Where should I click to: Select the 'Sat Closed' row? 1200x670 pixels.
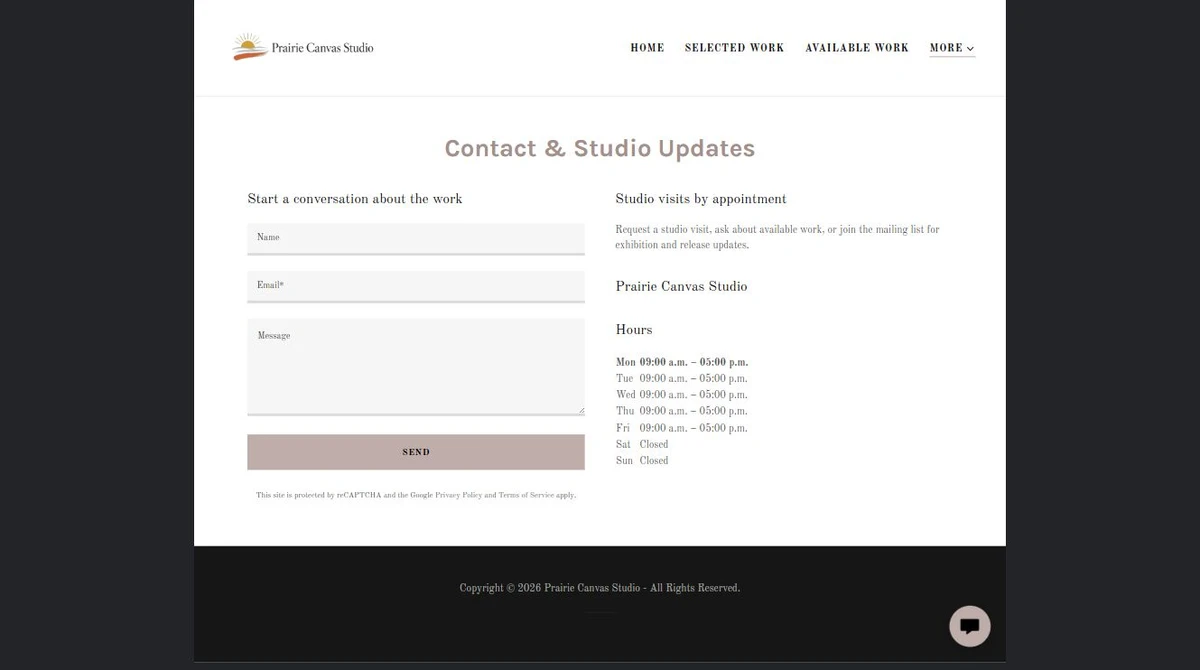[642, 444]
